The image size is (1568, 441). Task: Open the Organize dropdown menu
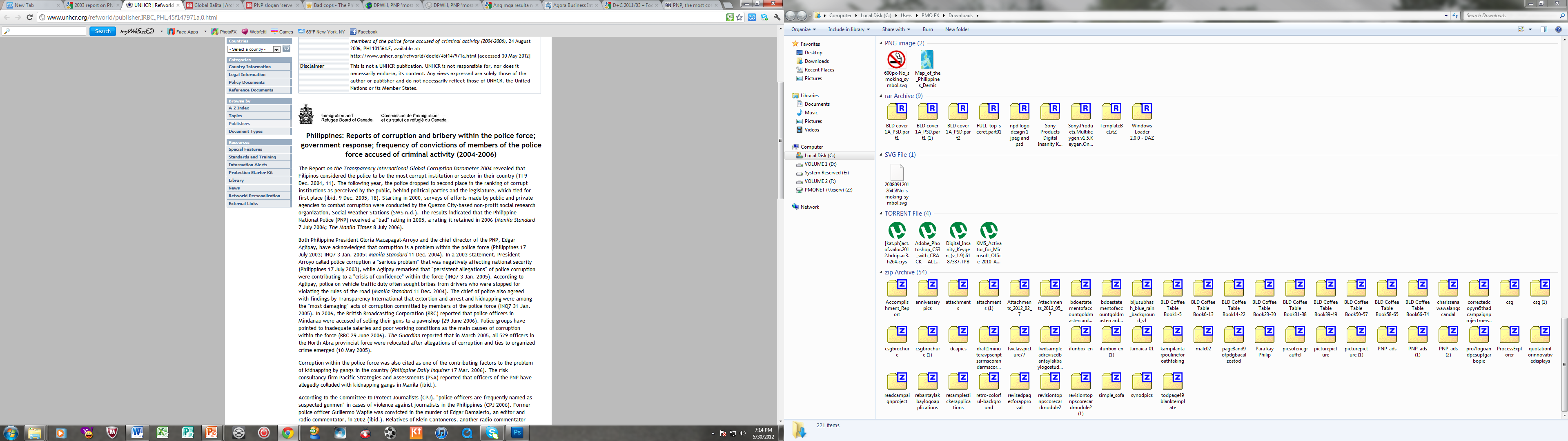click(x=804, y=29)
